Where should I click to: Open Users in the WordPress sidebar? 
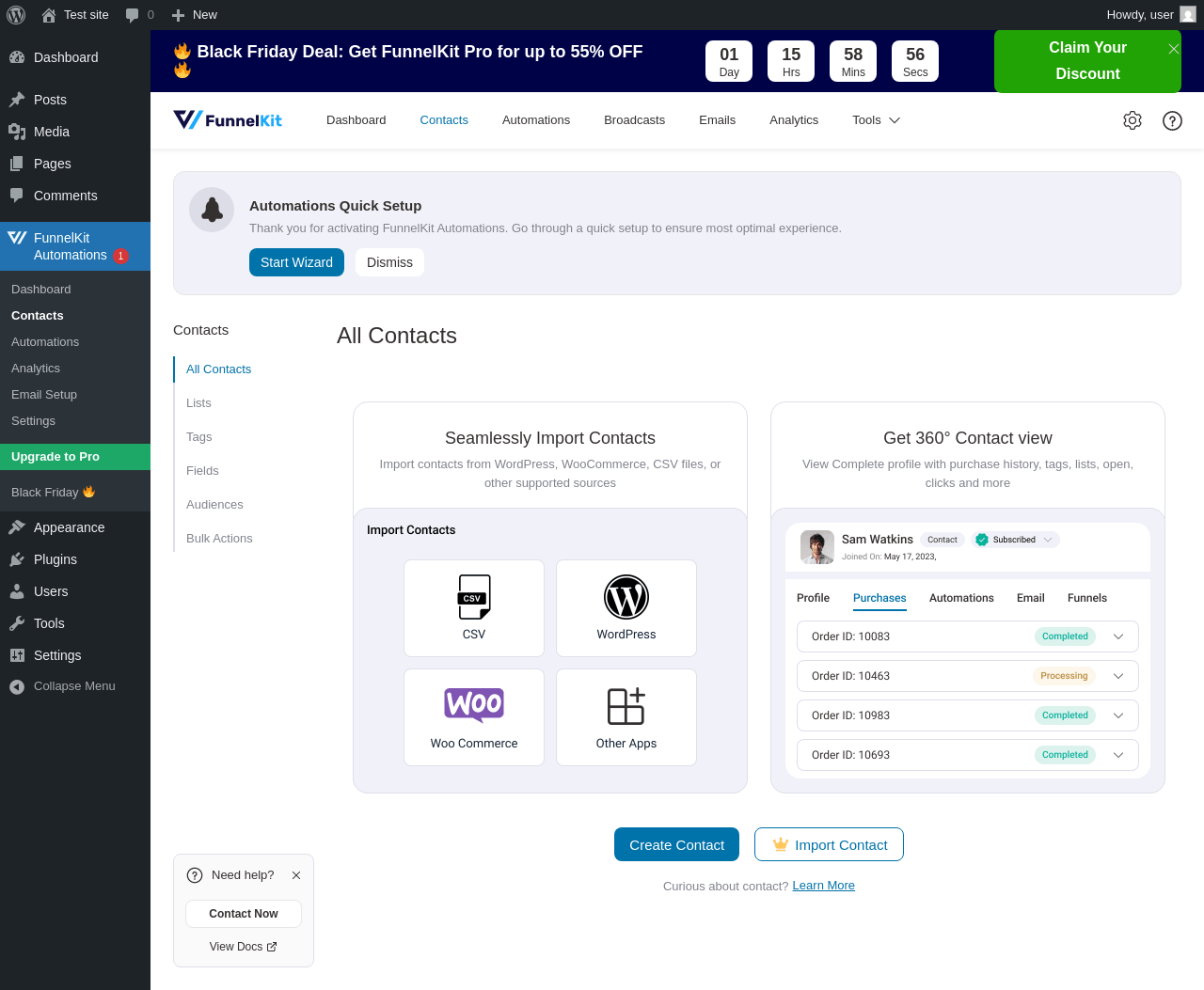click(x=75, y=591)
